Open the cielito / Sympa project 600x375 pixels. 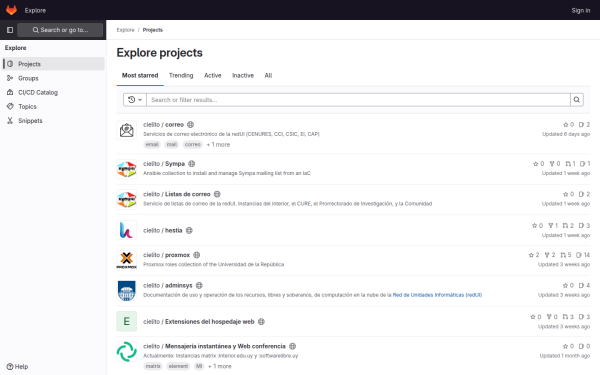pyautogui.click(x=164, y=163)
